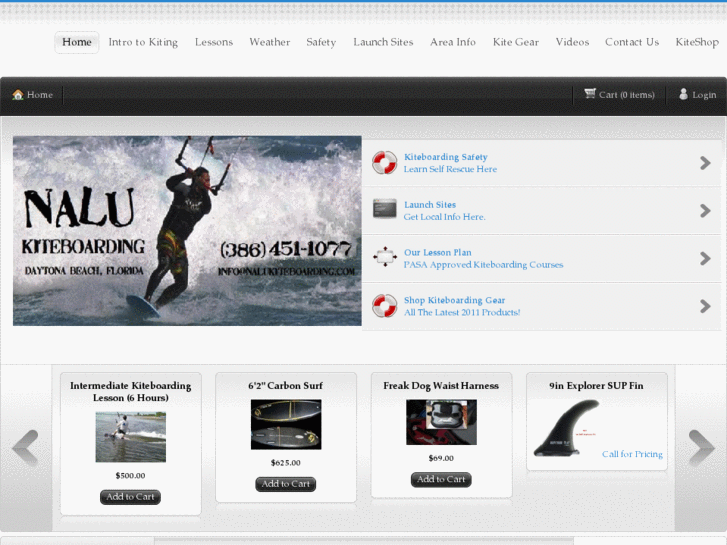The image size is (727, 545).
Task: Expand the Kiteboarding Safety row chevron
Action: (x=705, y=163)
